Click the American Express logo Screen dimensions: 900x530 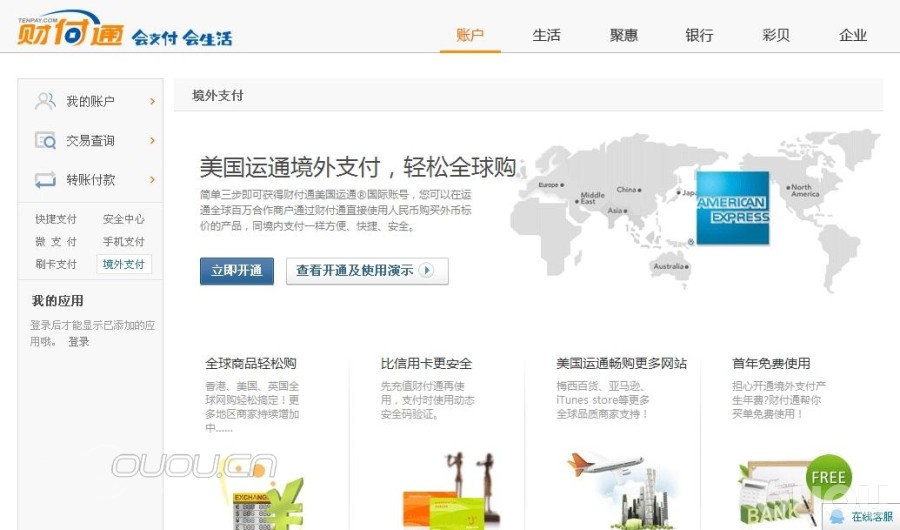click(732, 208)
